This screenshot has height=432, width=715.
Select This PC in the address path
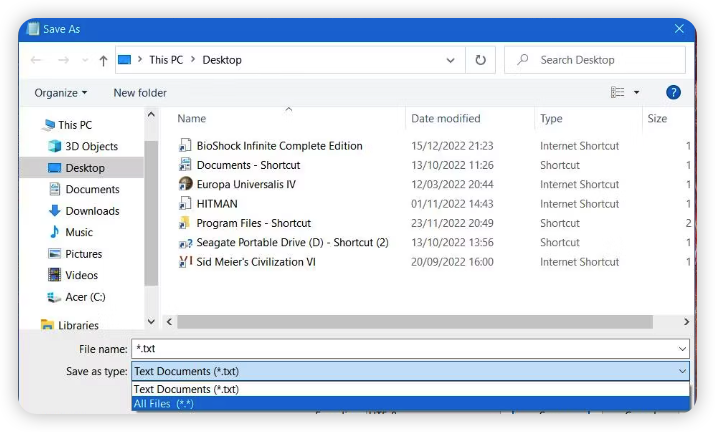pos(166,60)
